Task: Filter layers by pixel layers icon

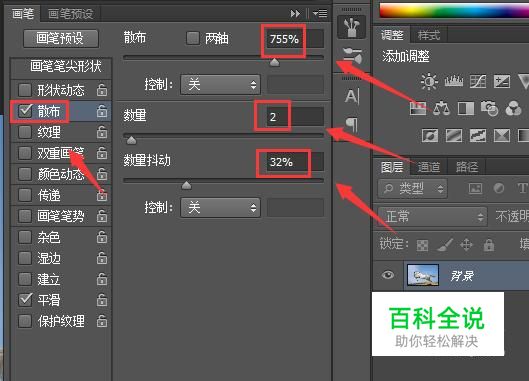Action: pyautogui.click(x=475, y=188)
